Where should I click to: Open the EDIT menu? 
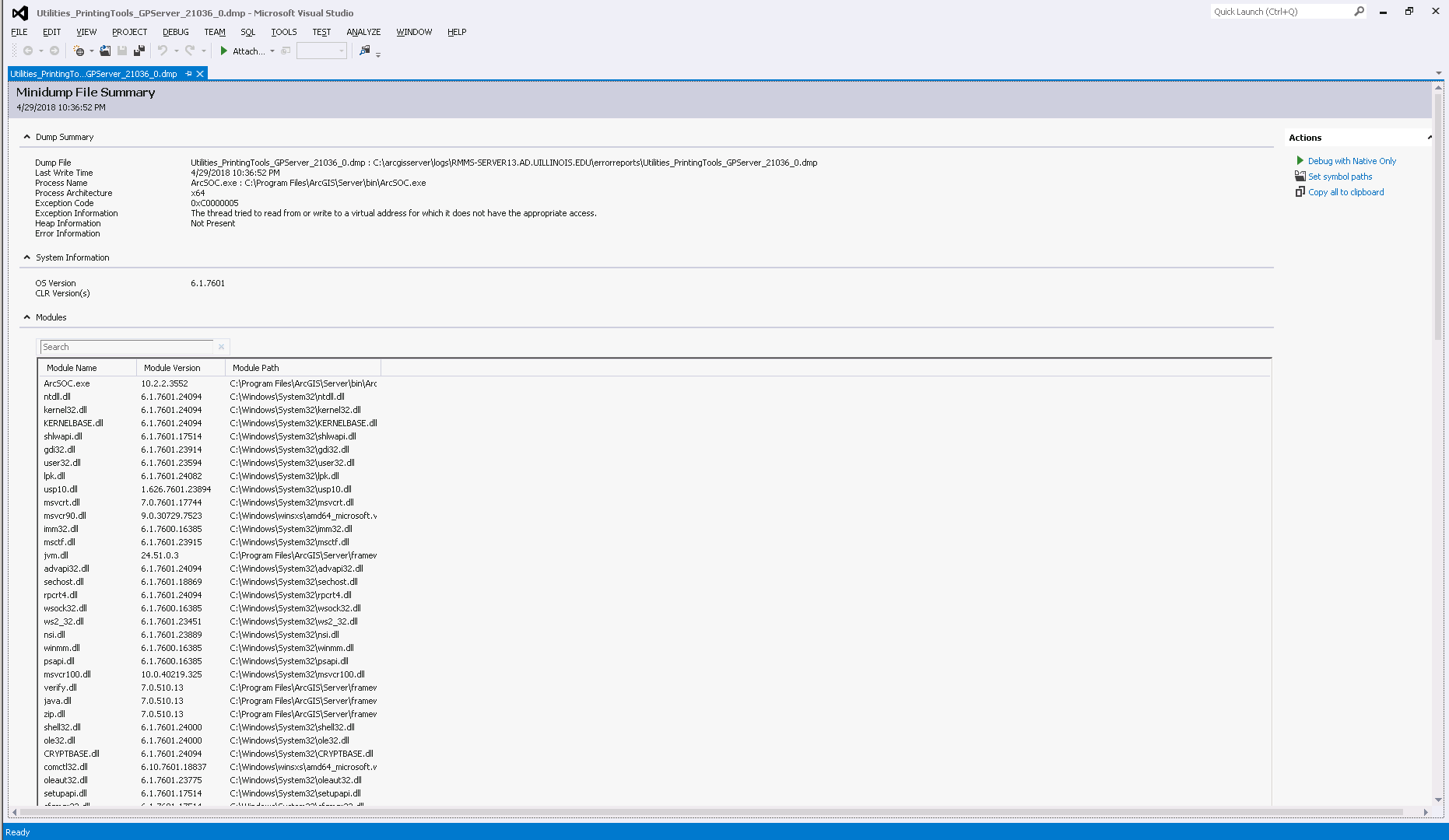pyautogui.click(x=51, y=32)
